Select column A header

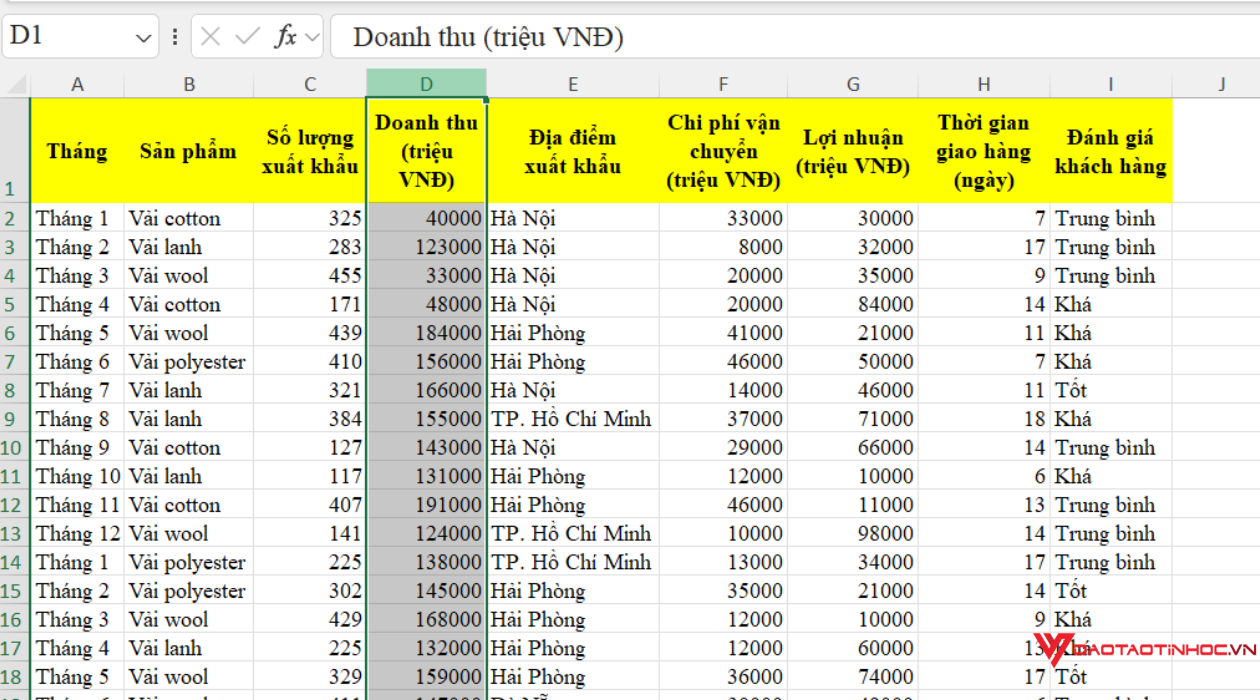click(77, 84)
